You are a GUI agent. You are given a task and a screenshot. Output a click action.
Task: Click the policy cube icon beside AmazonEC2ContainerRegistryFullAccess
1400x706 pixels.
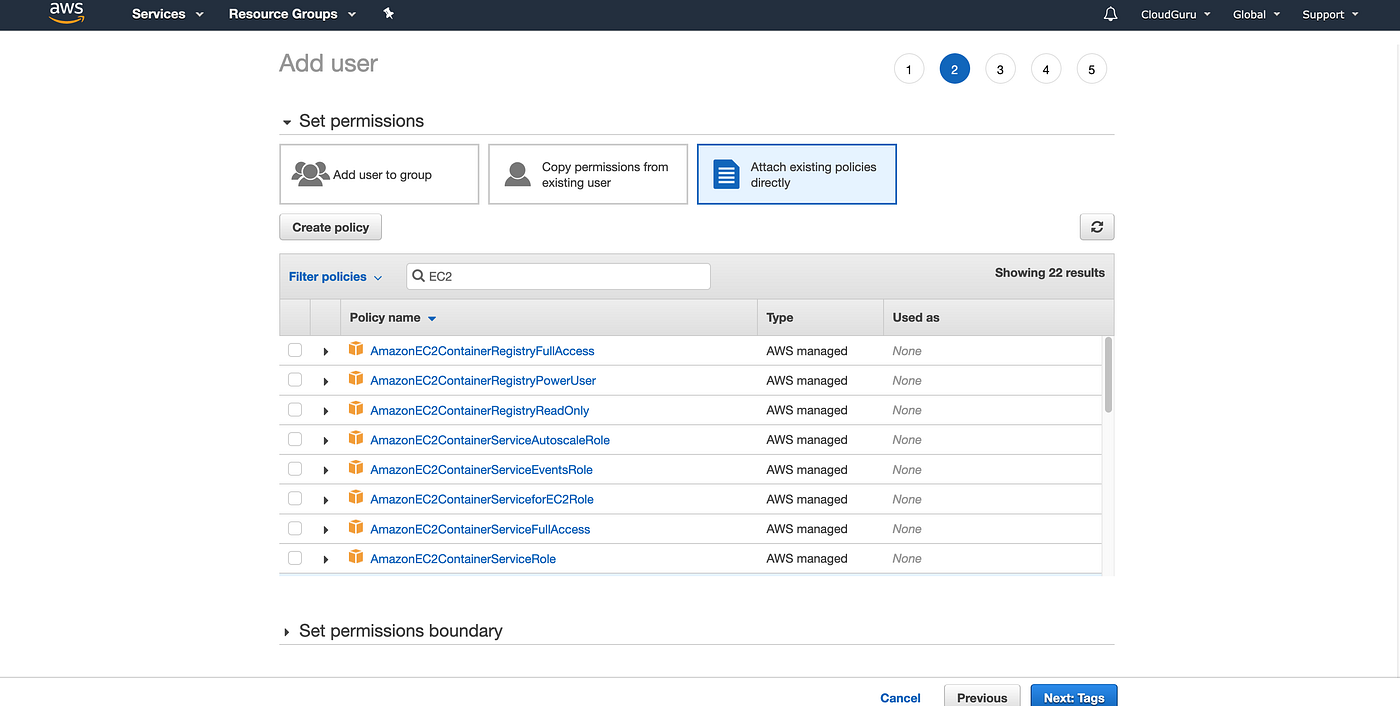[357, 349]
